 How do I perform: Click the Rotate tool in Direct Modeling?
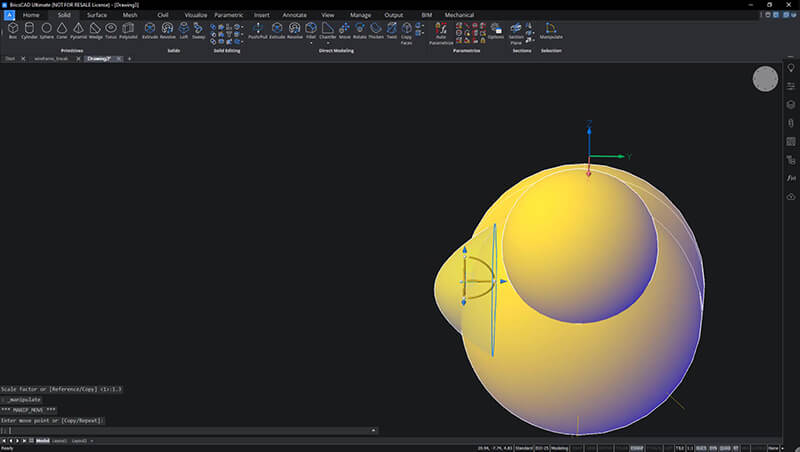coord(360,30)
